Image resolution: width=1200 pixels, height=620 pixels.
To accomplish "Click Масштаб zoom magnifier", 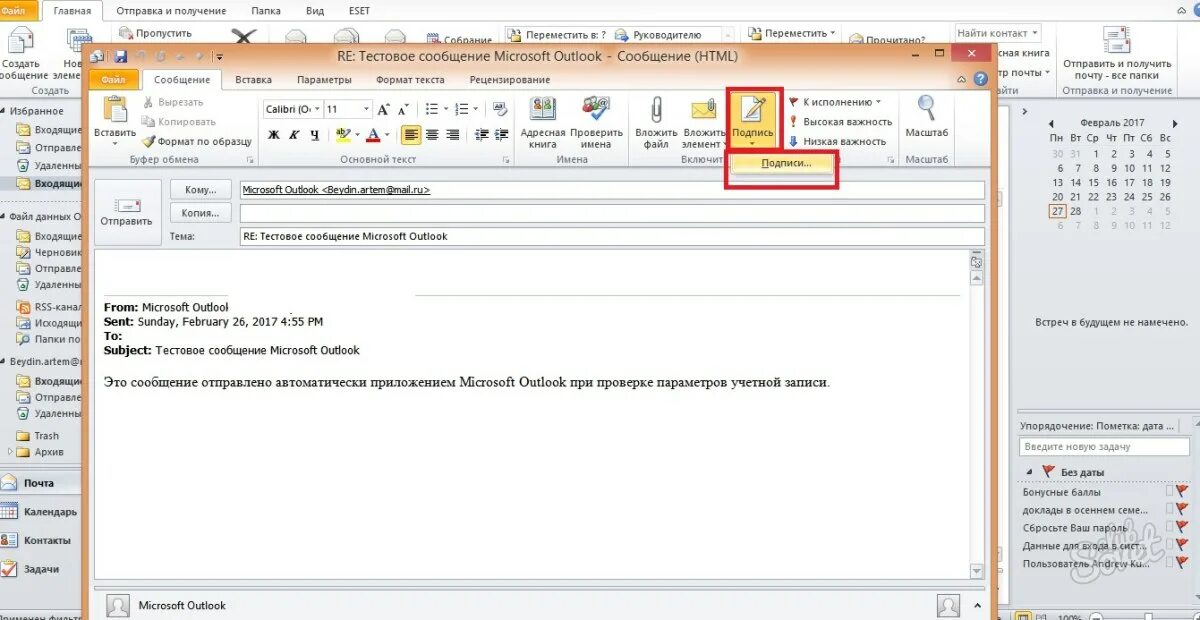I will pos(926,116).
